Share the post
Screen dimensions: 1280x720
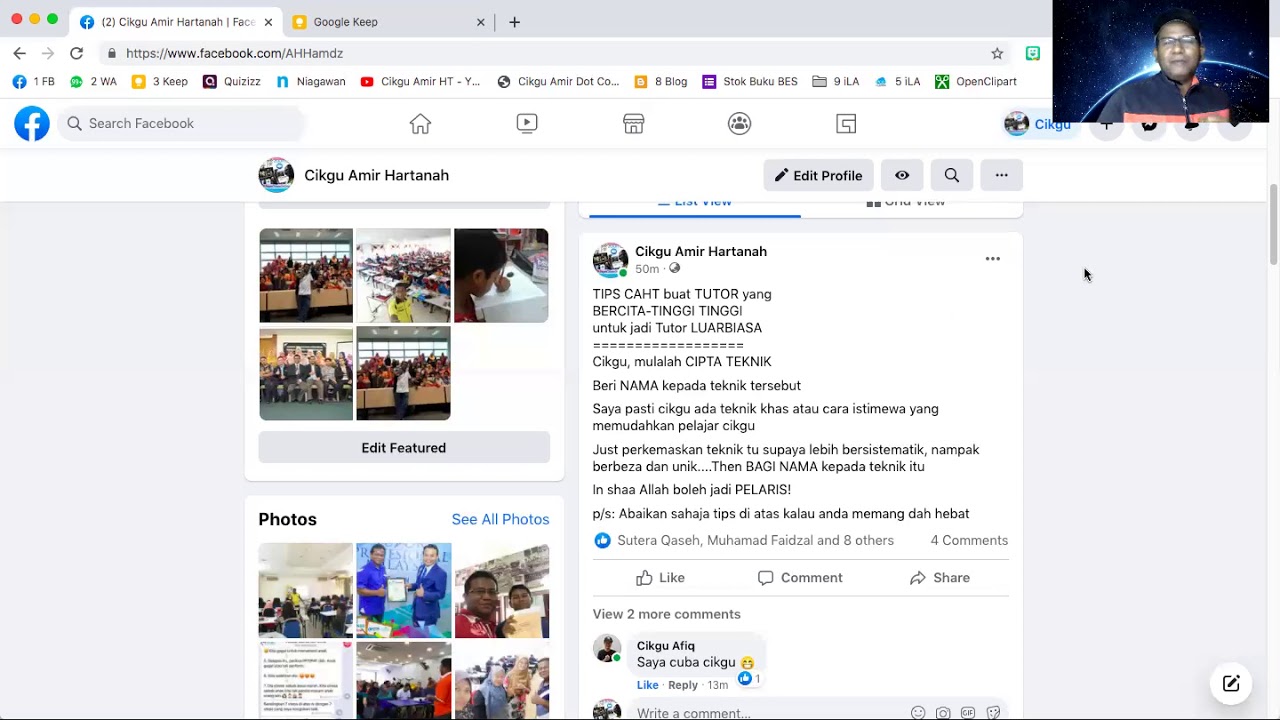tap(940, 578)
